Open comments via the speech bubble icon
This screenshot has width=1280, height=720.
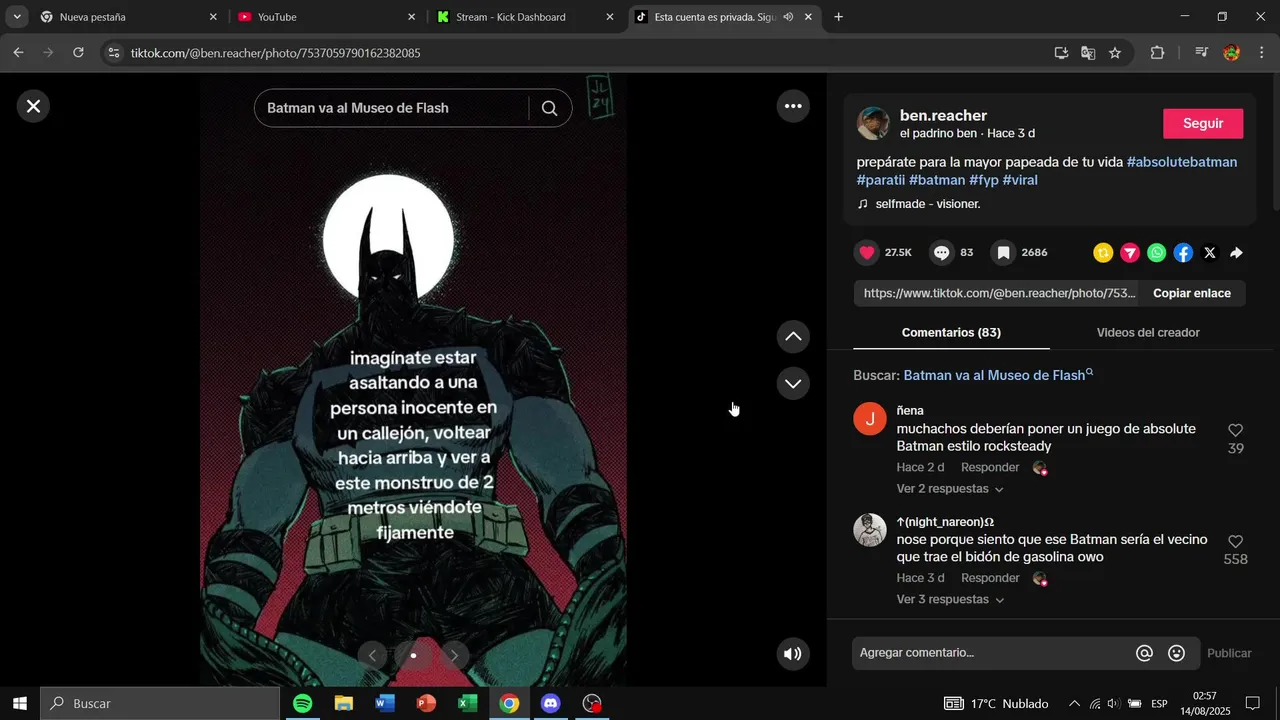[x=942, y=253]
